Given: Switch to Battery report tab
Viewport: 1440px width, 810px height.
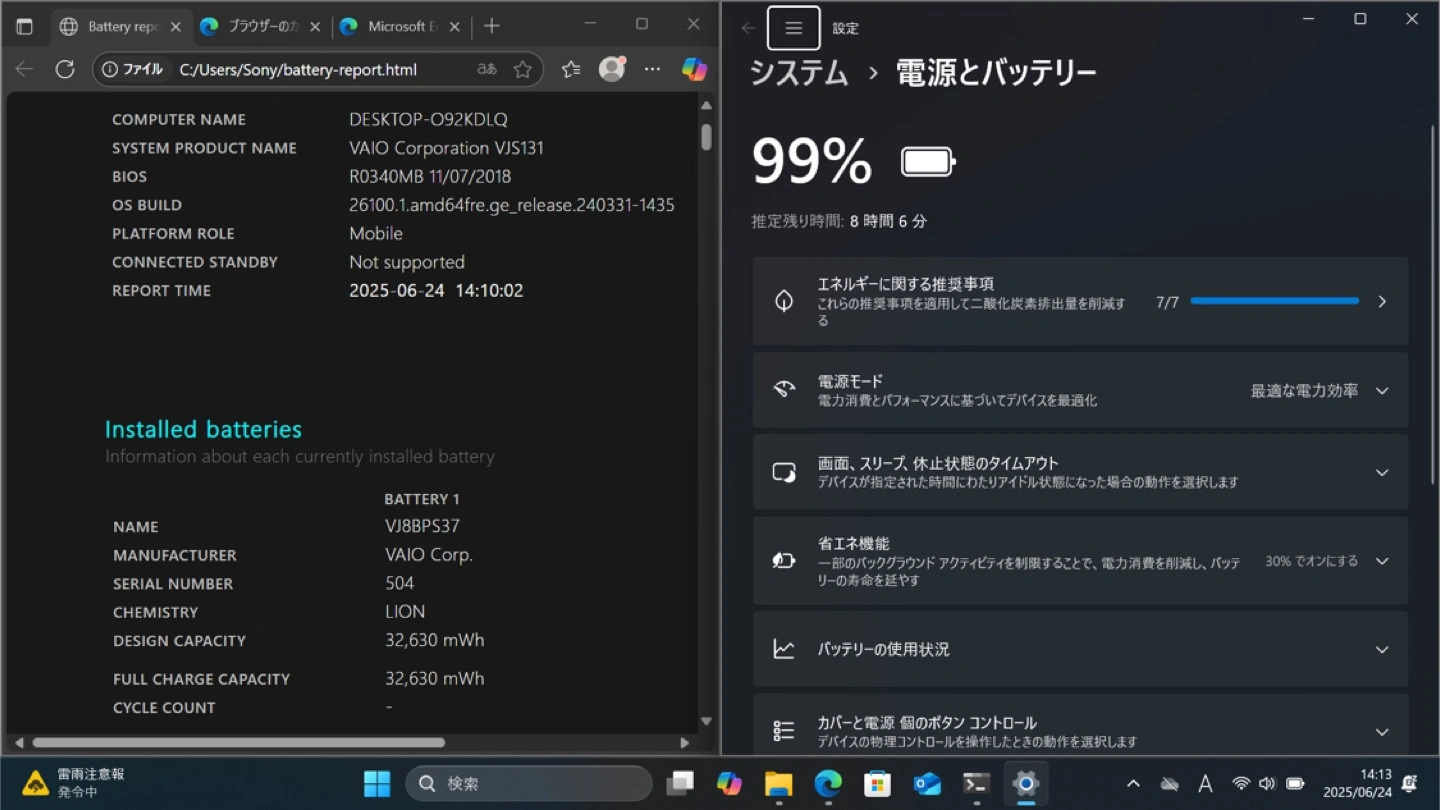Looking at the screenshot, I should click(x=120, y=27).
